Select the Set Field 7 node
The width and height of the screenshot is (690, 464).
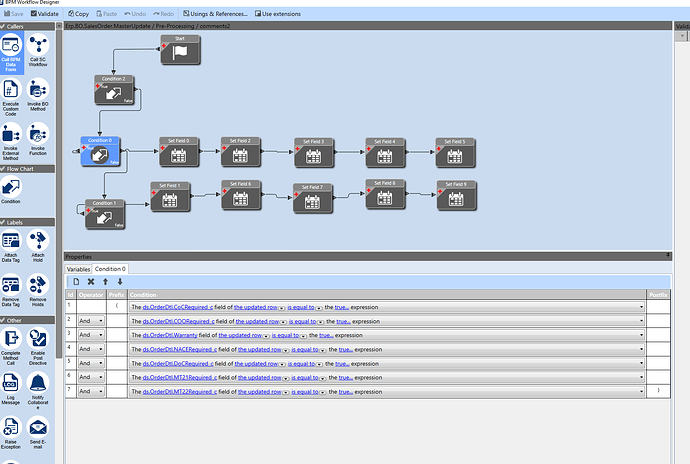point(312,199)
